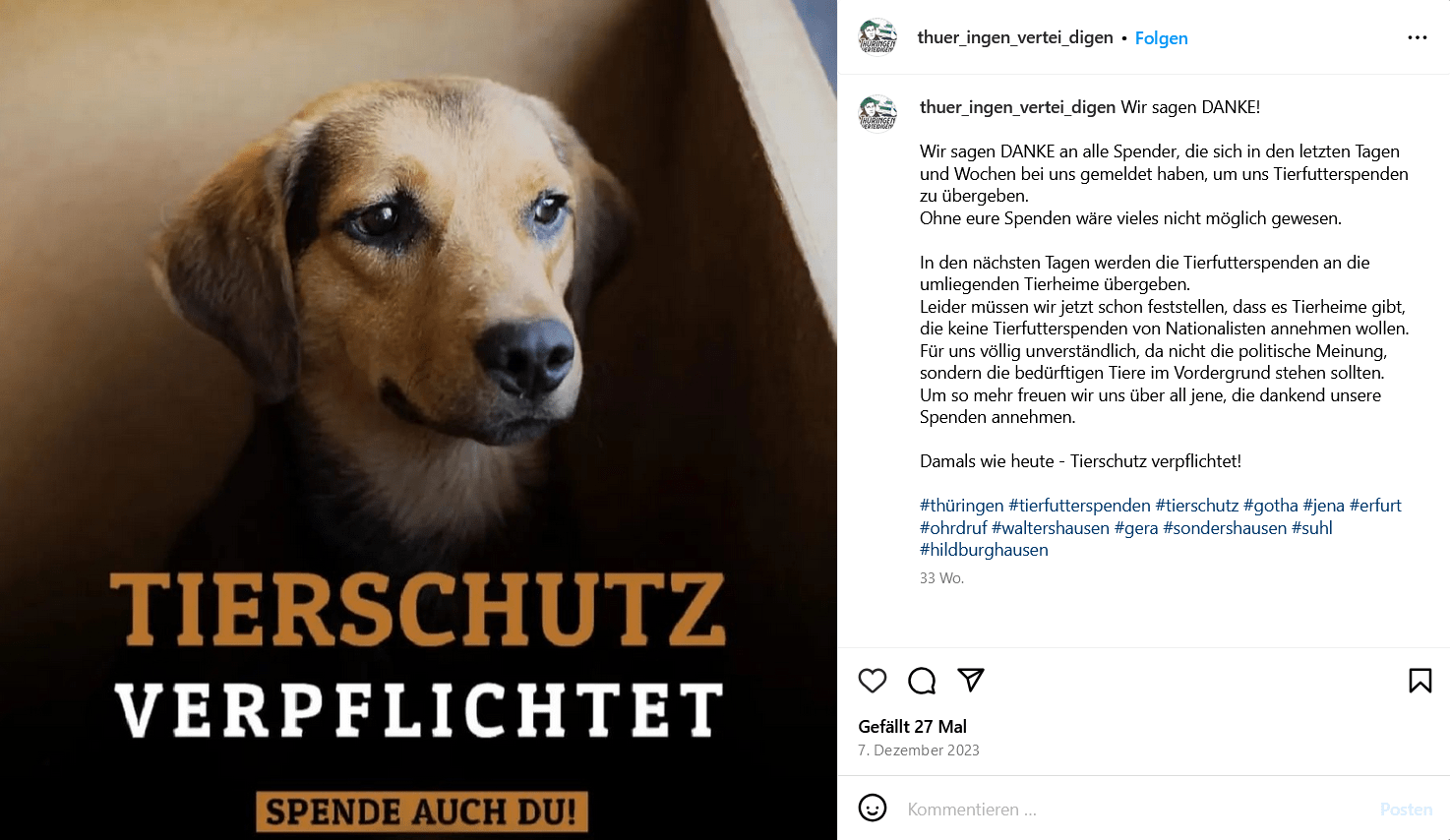The height and width of the screenshot is (840, 1450).
Task: Save post with bookmark icon
Action: tap(1420, 681)
